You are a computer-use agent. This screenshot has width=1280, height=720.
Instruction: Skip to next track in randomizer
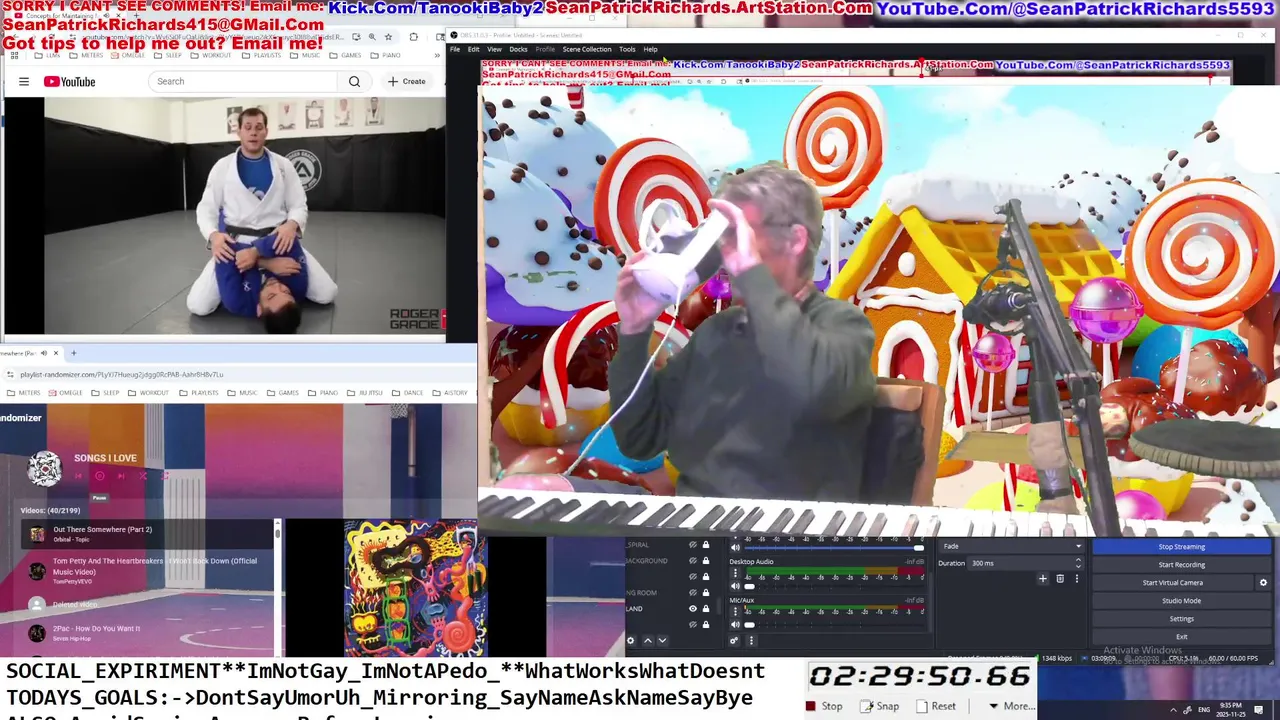coord(120,476)
